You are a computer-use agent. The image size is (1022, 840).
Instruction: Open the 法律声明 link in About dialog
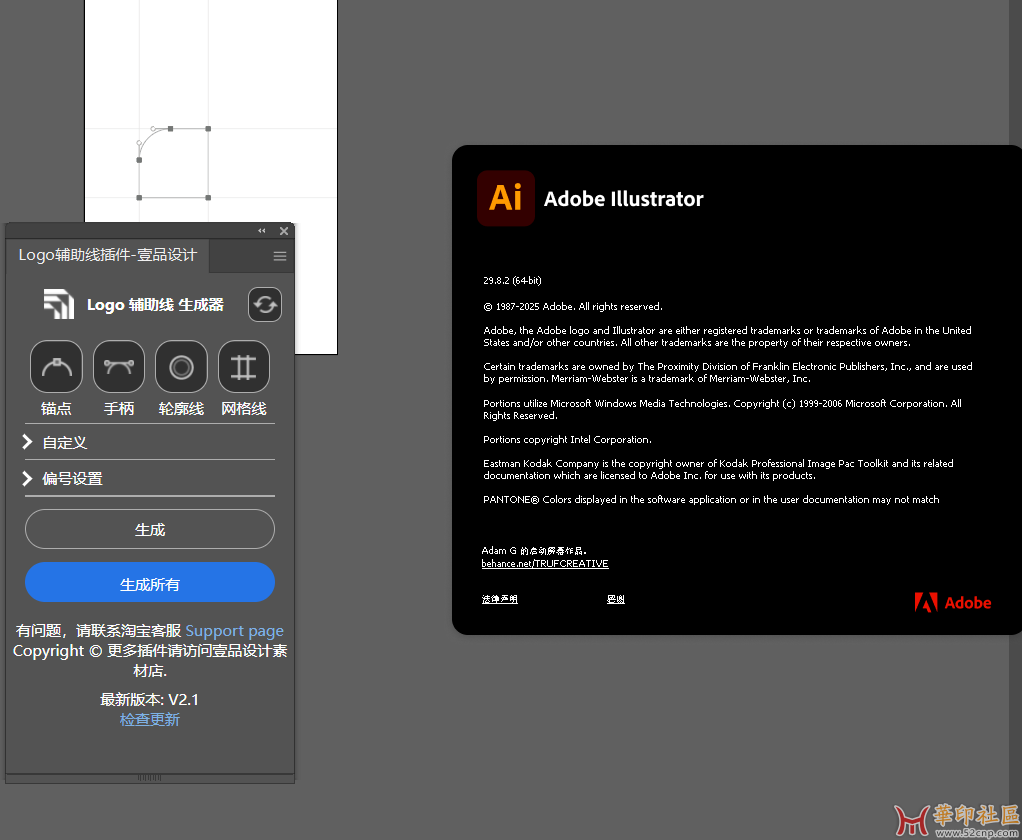pyautogui.click(x=499, y=600)
